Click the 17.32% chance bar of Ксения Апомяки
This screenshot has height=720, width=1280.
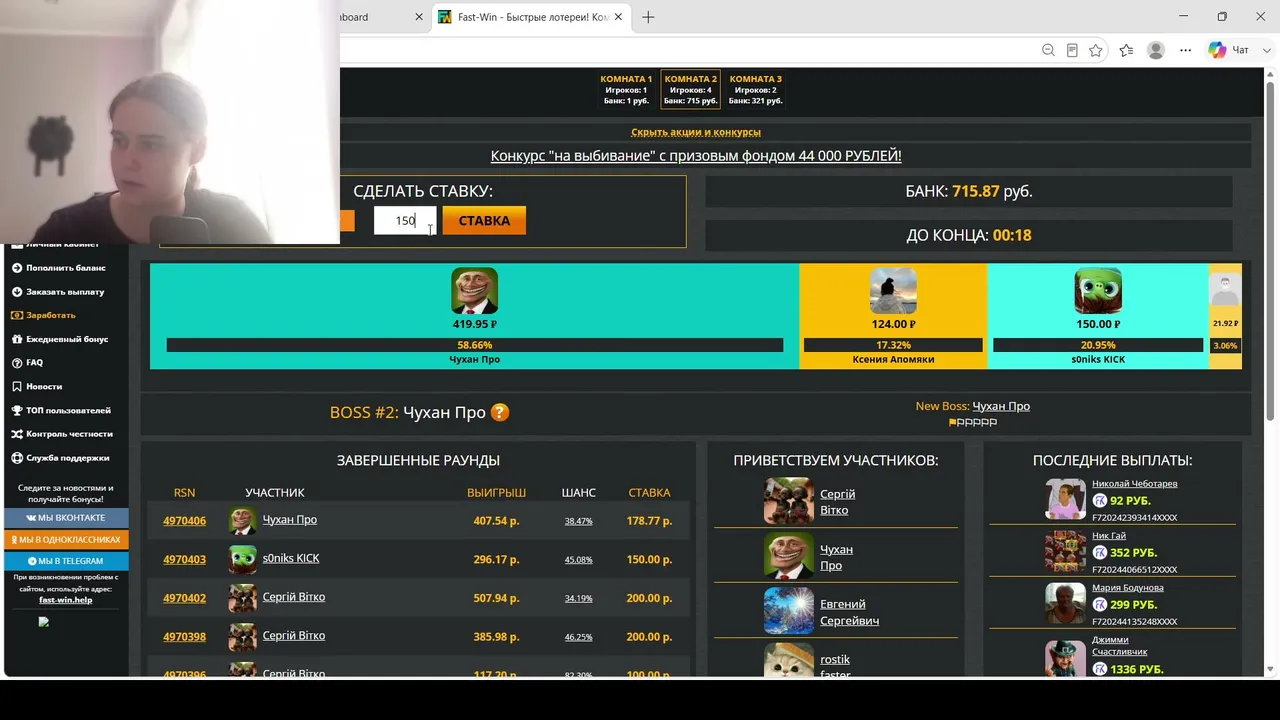893,345
